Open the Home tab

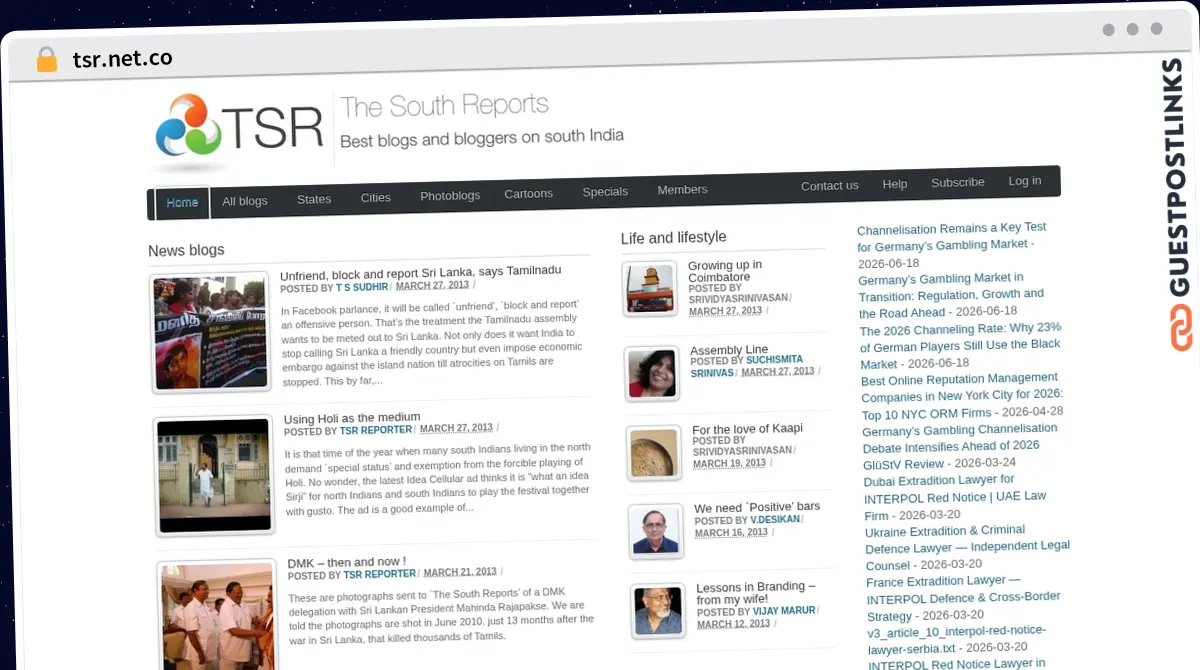click(182, 203)
